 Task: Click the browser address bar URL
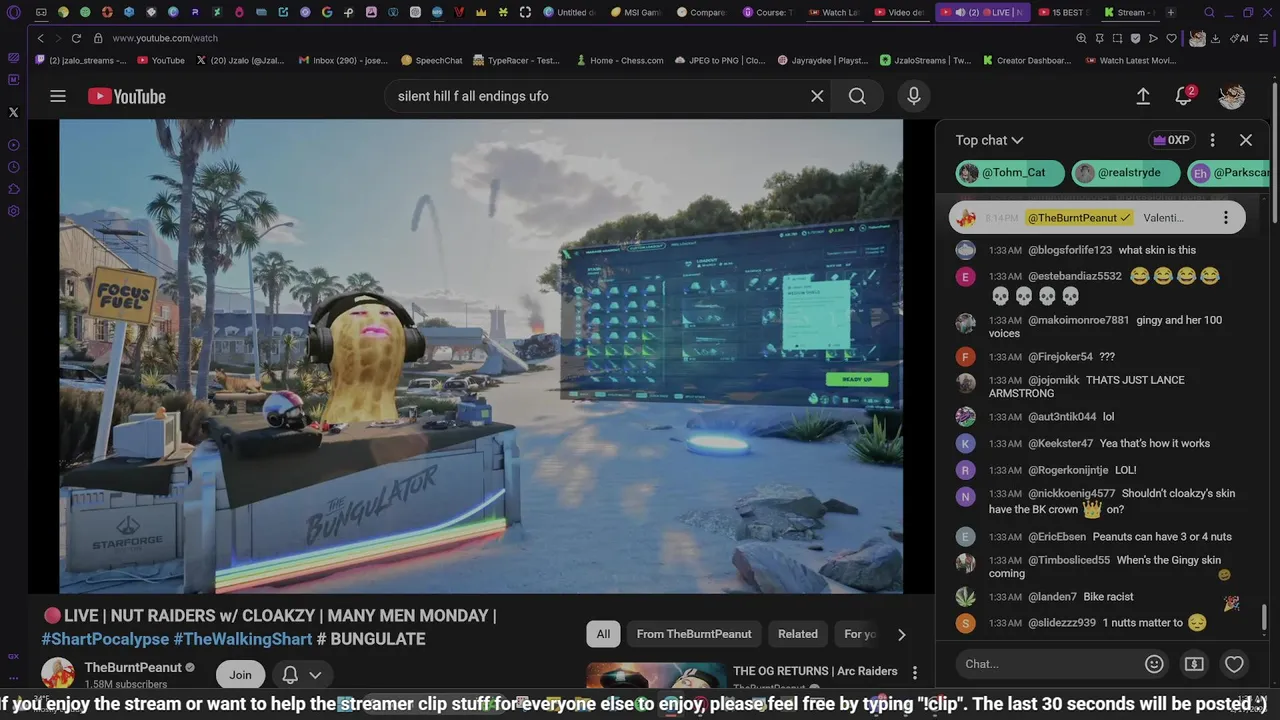tap(165, 38)
